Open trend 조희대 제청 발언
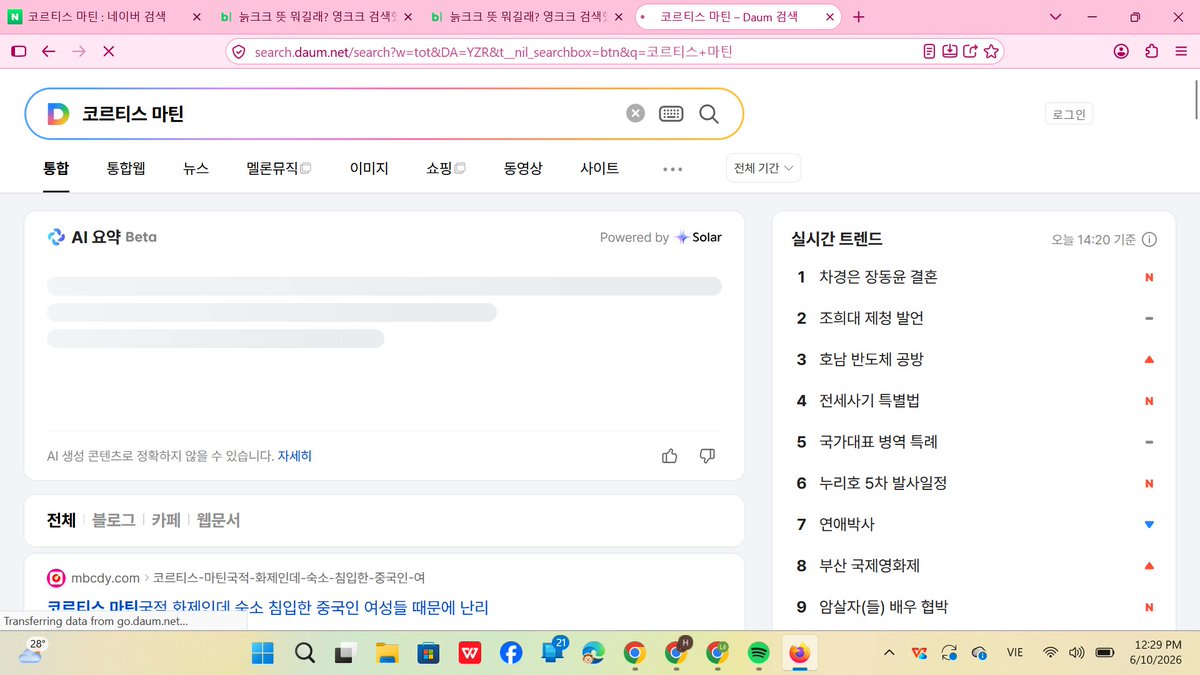1200x675 pixels. point(871,318)
